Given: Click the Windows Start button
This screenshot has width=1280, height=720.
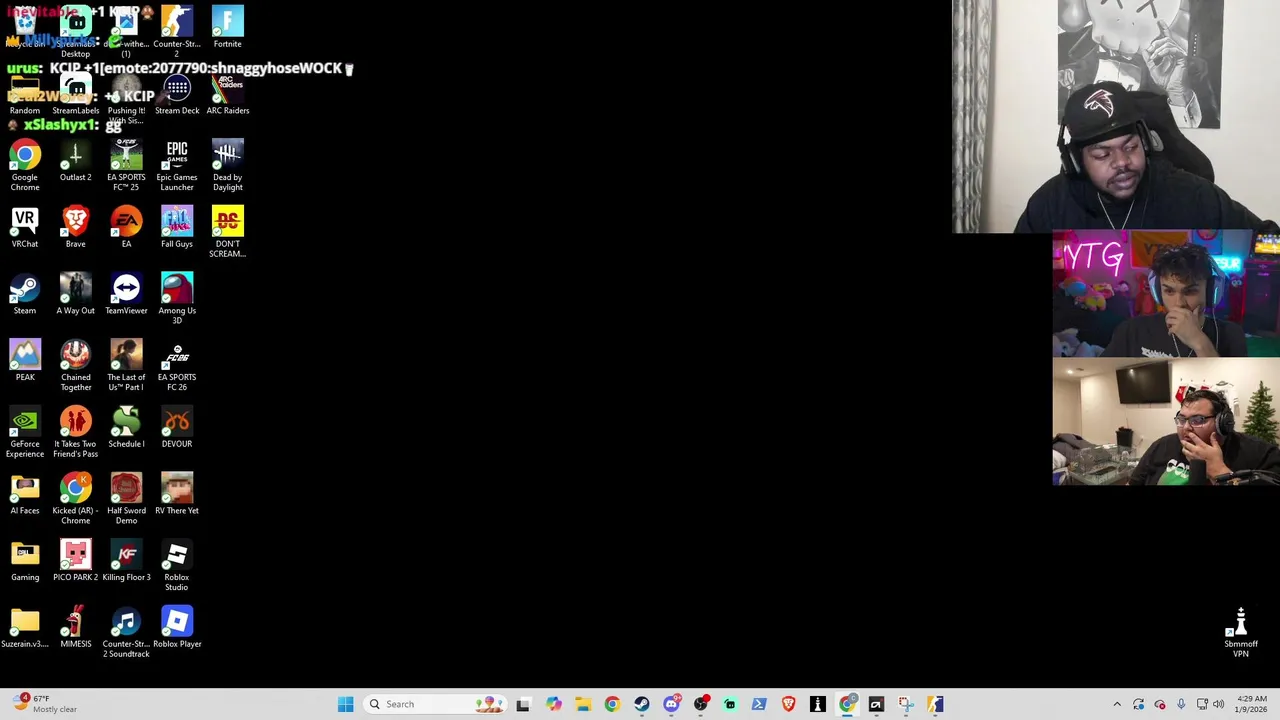Looking at the screenshot, I should click(345, 704).
